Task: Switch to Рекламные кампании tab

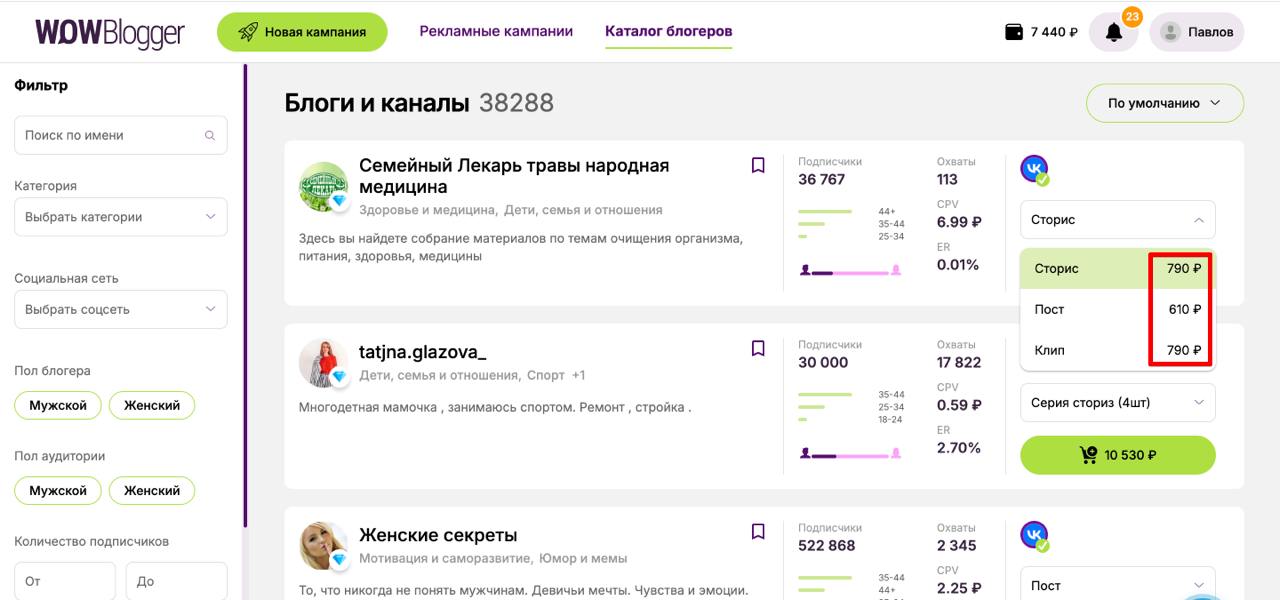Action: pyautogui.click(x=496, y=31)
